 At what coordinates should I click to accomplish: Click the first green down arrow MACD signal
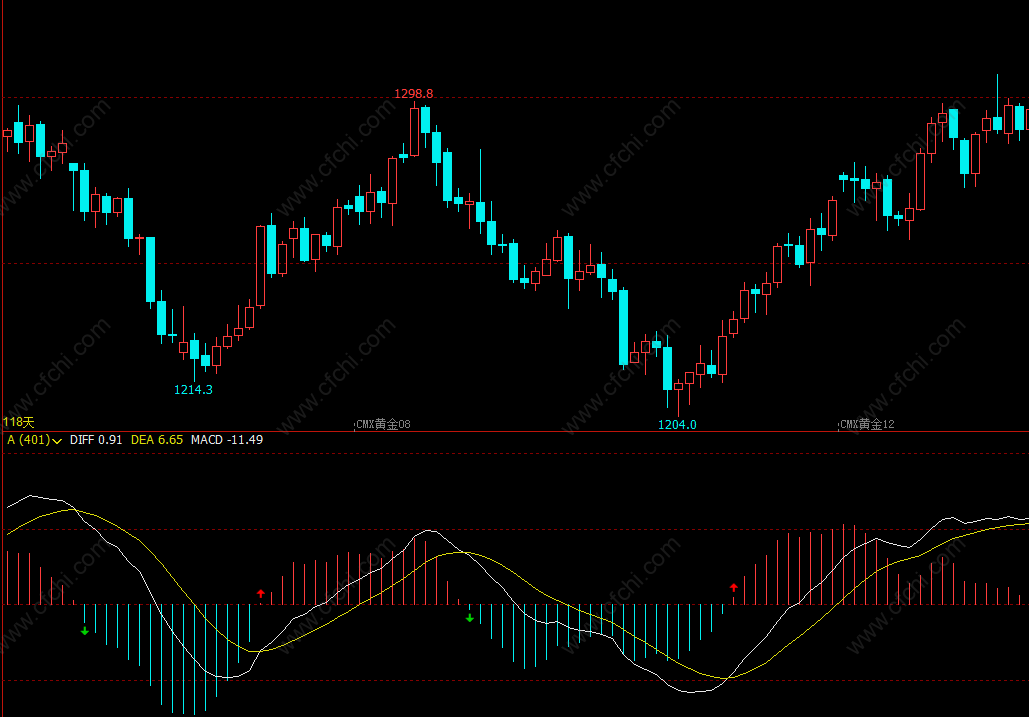click(85, 630)
